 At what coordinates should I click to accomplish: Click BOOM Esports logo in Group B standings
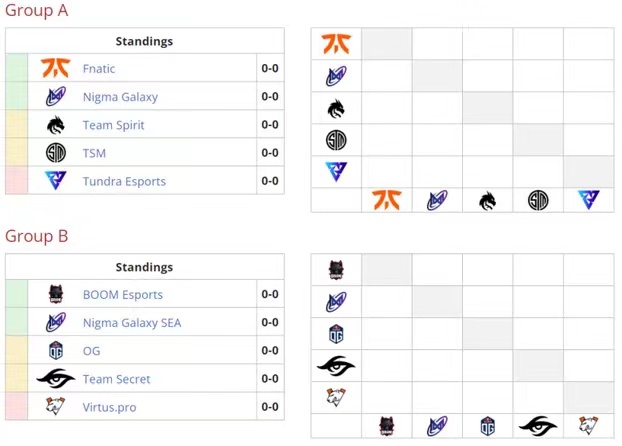pos(56,294)
